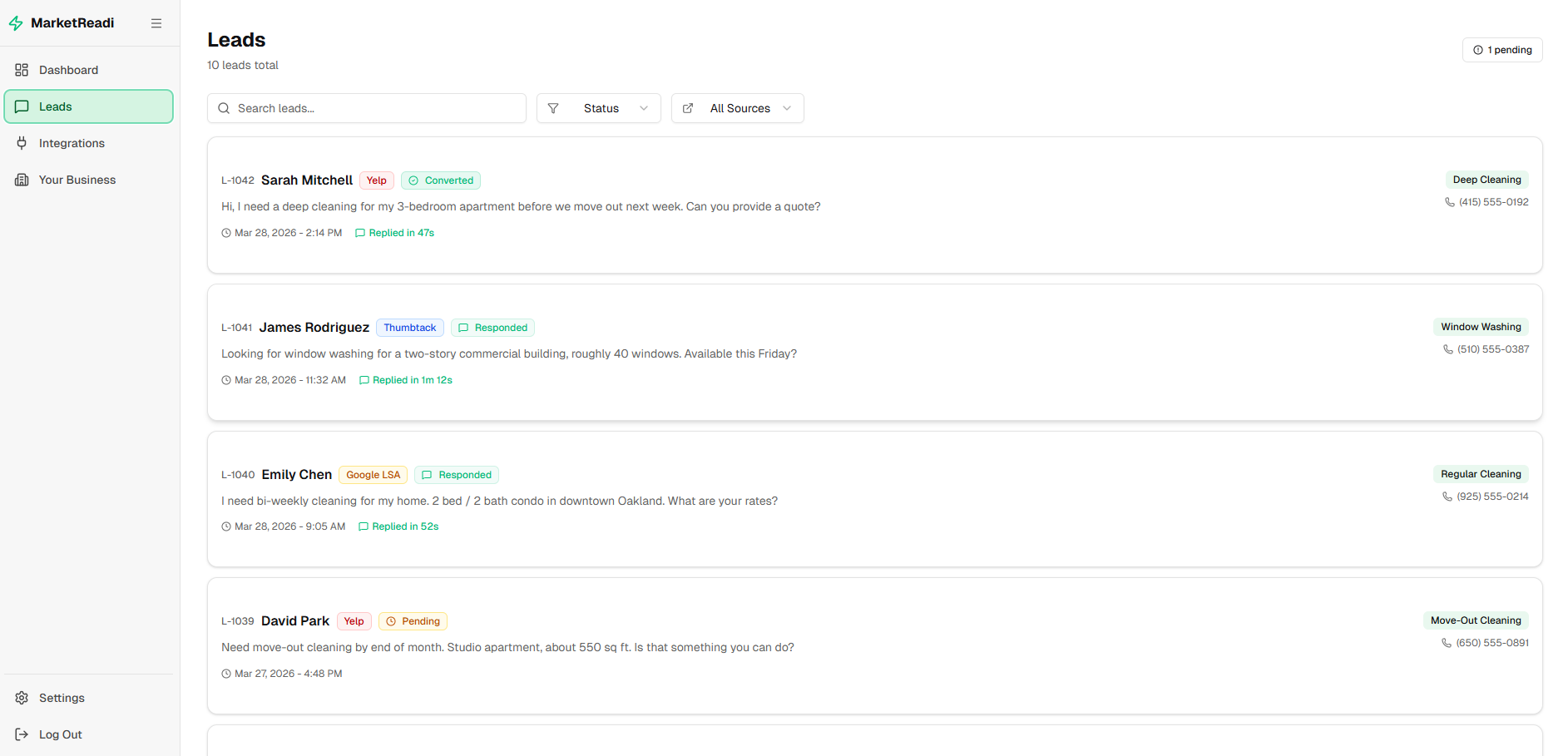This screenshot has height=756, width=1568.
Task: Click the phone icon beside Sarah Mitchell's number
Action: click(x=1449, y=201)
